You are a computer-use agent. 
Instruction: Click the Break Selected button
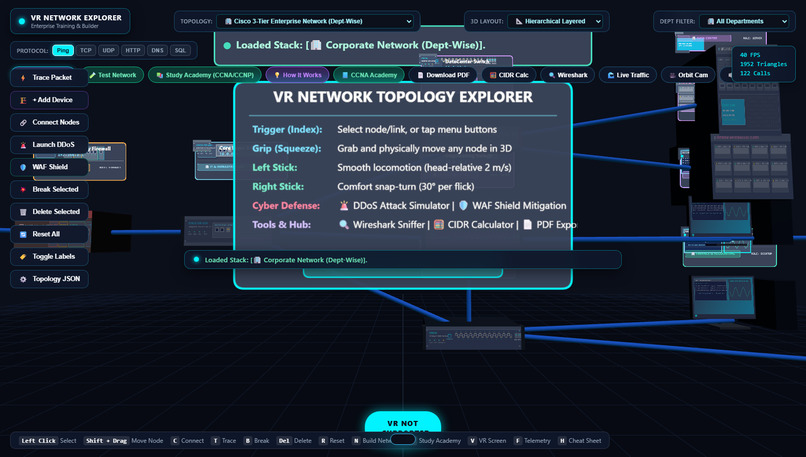click(49, 190)
